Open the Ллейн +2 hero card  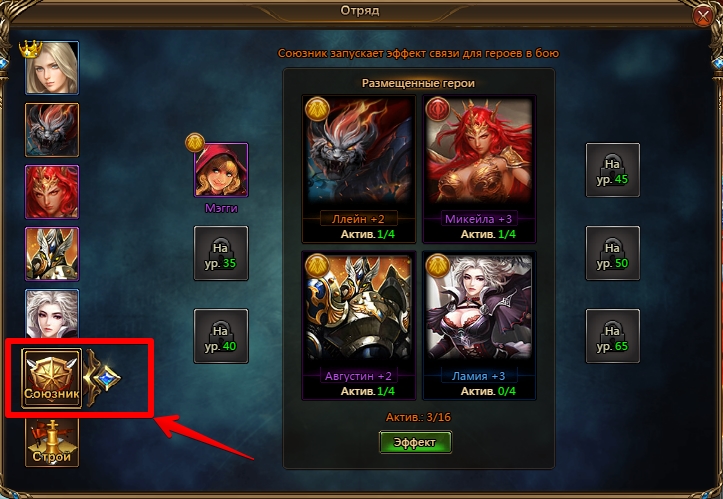[x=359, y=169]
